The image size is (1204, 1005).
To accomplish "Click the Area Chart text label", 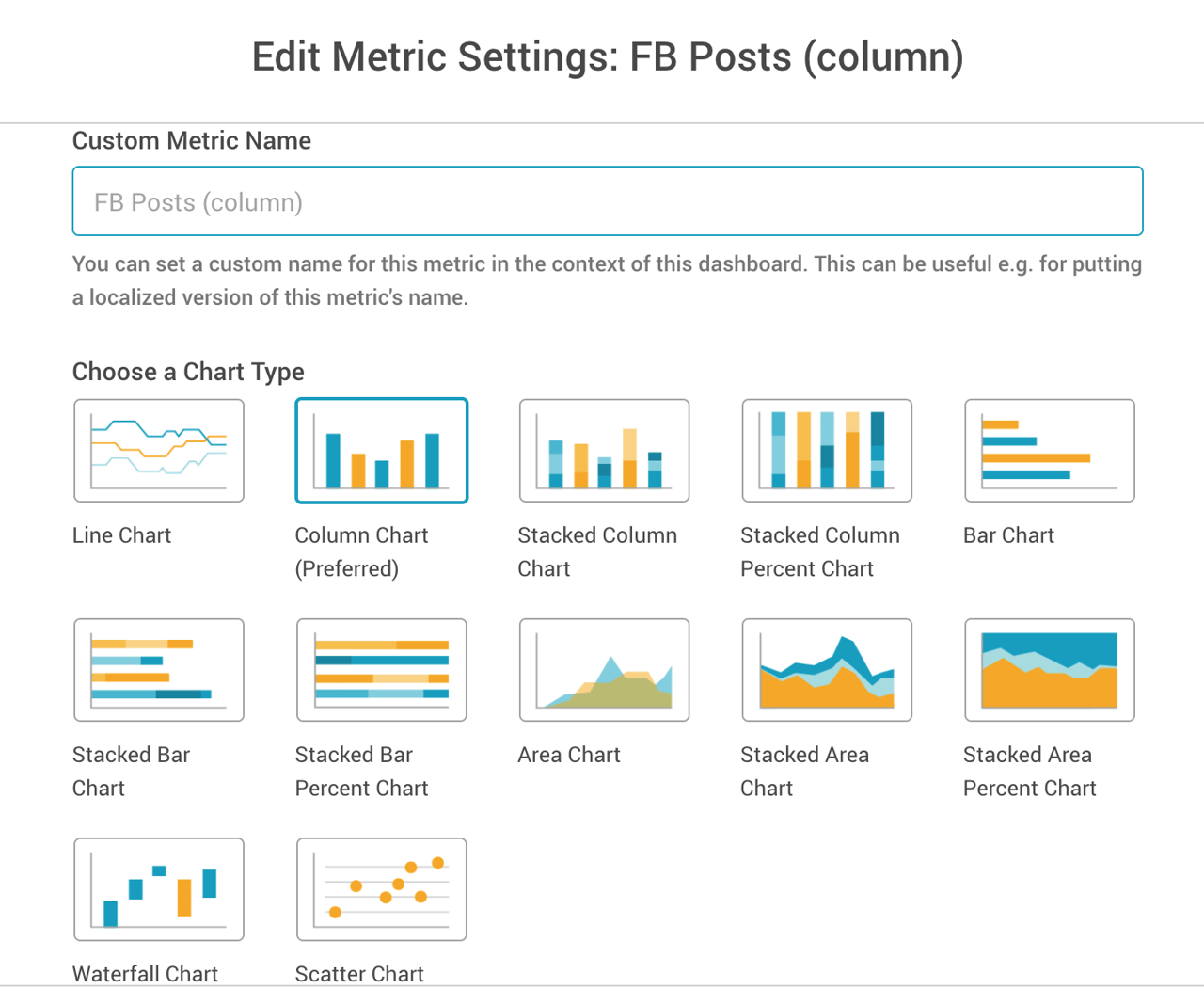I will [569, 755].
